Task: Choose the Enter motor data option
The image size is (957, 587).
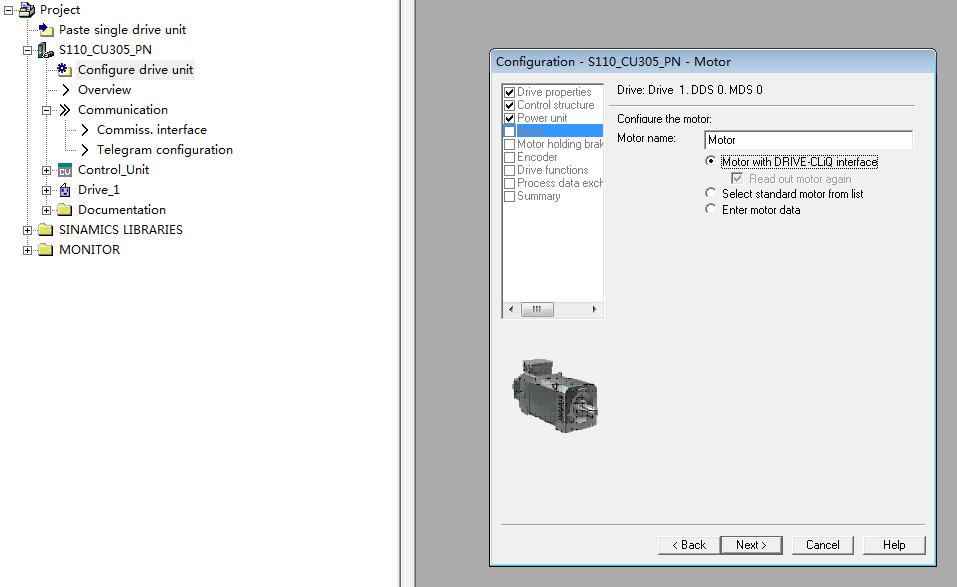Action: pyautogui.click(x=710, y=209)
